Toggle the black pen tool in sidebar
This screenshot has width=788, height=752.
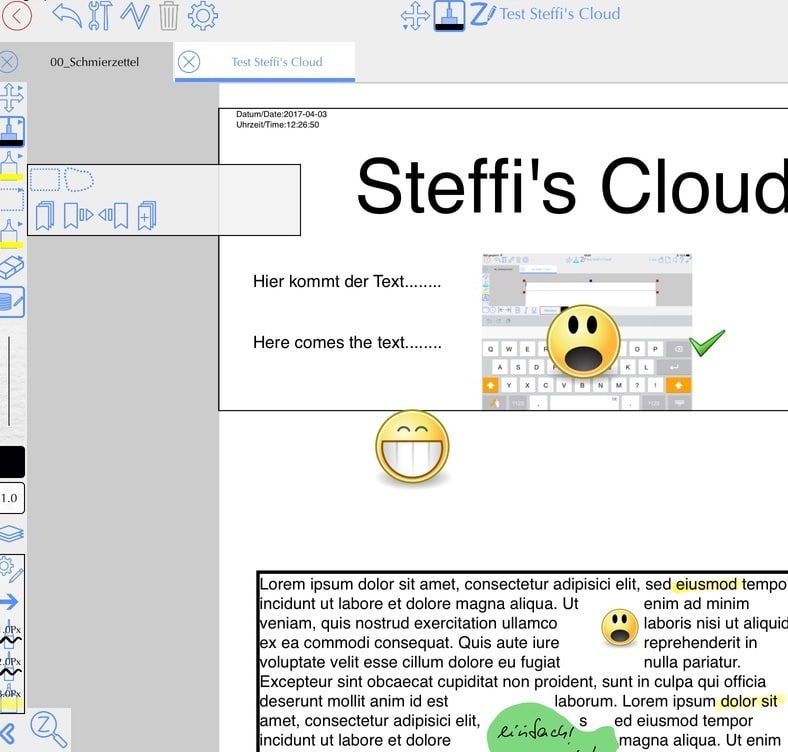[x=12, y=131]
